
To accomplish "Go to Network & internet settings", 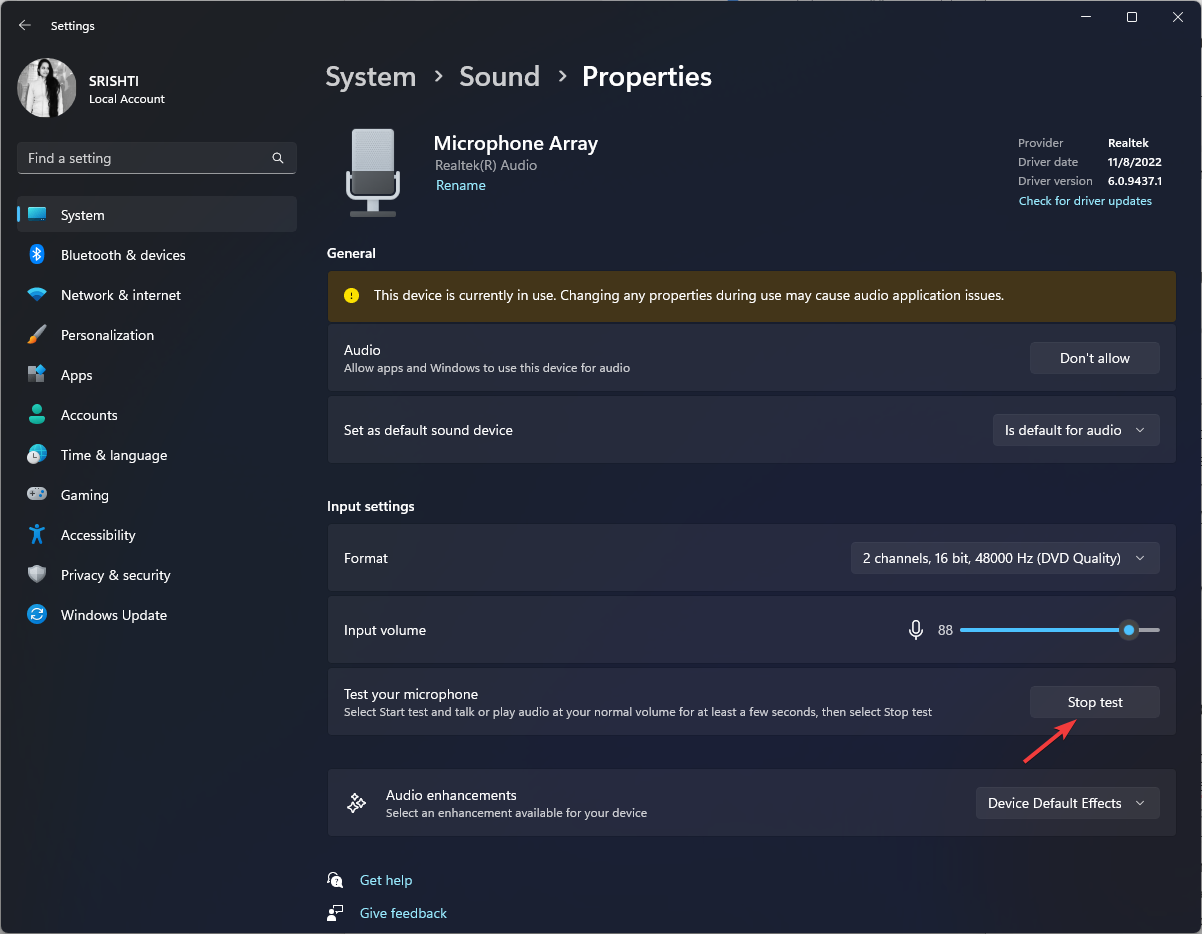I will (157, 295).
